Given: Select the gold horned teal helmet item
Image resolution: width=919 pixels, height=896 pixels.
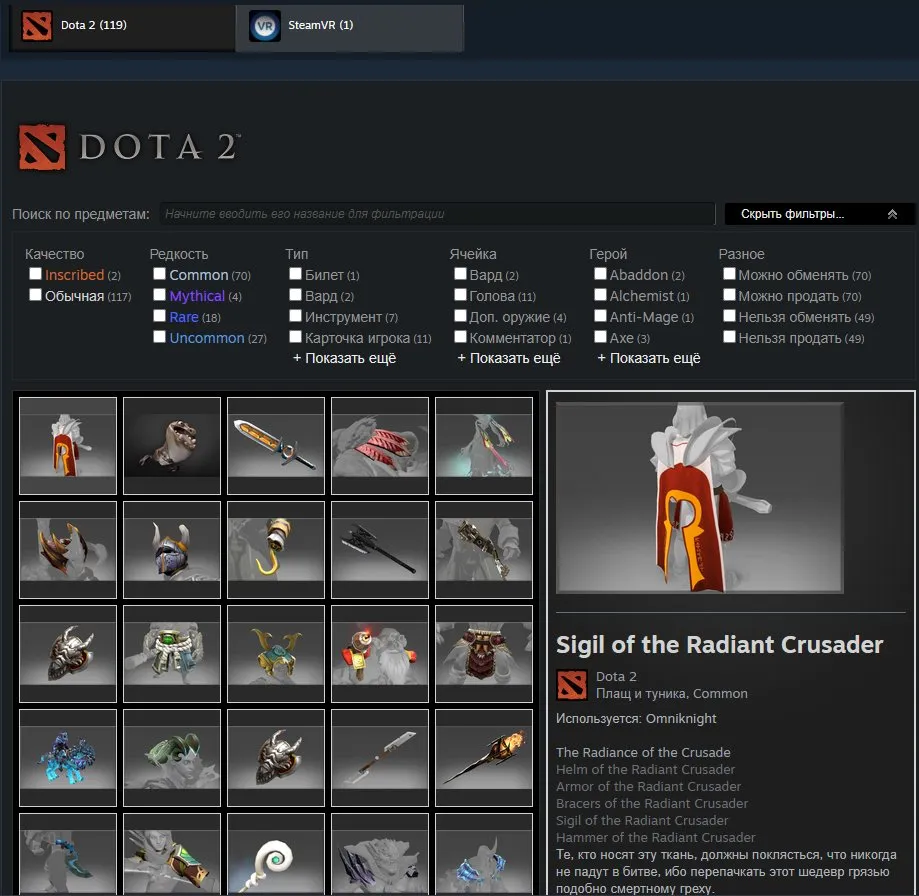Looking at the screenshot, I should point(276,654).
